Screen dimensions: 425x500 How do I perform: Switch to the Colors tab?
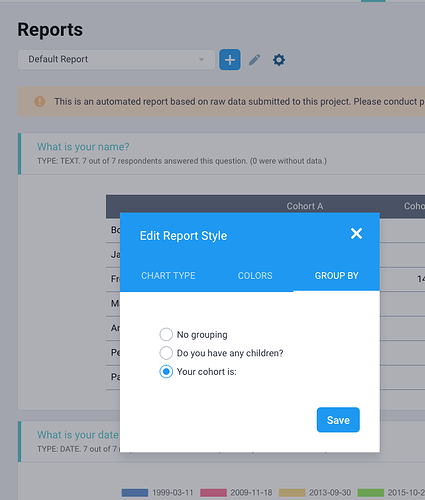[x=255, y=276]
